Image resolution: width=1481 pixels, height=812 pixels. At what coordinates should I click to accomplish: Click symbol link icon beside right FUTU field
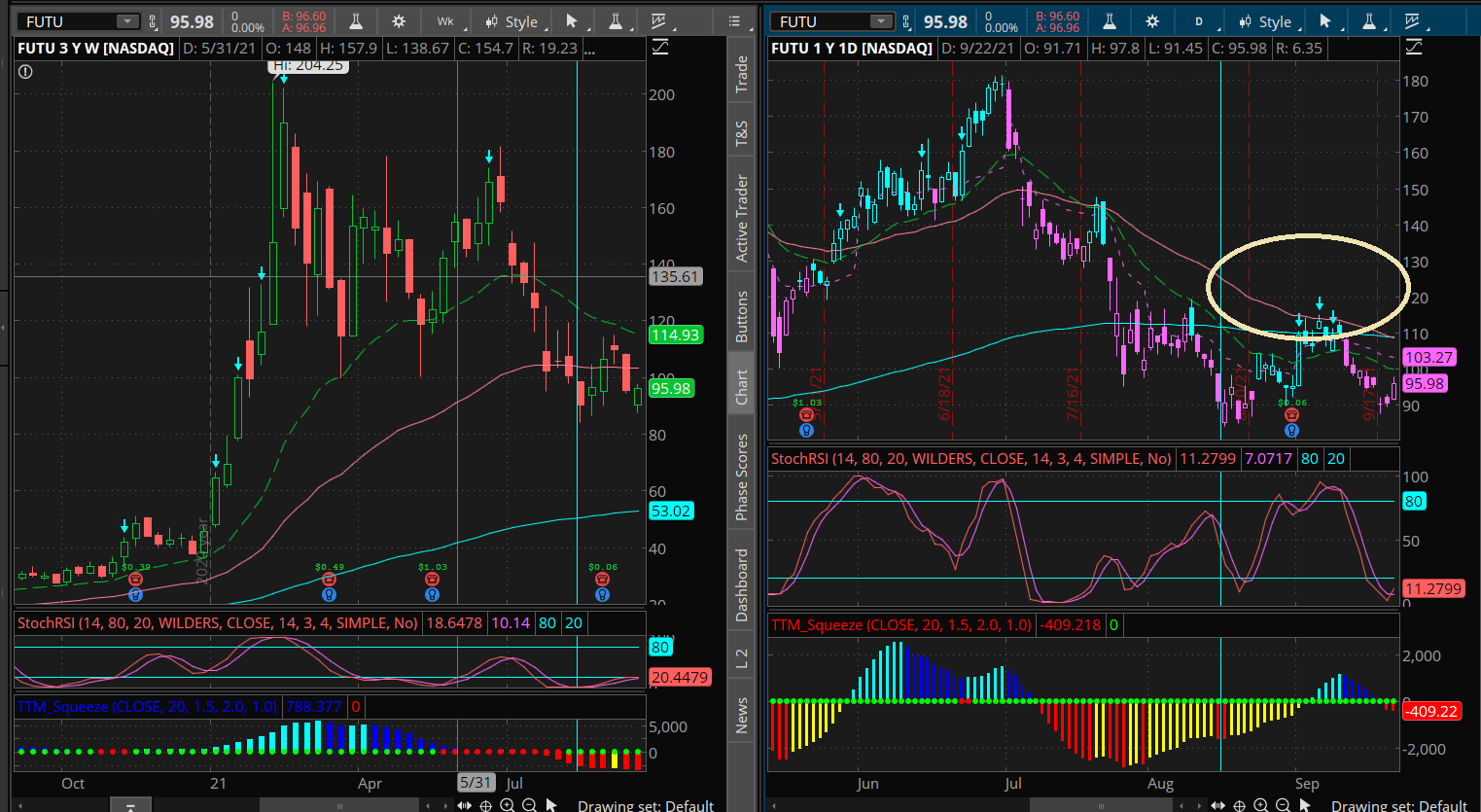(906, 21)
